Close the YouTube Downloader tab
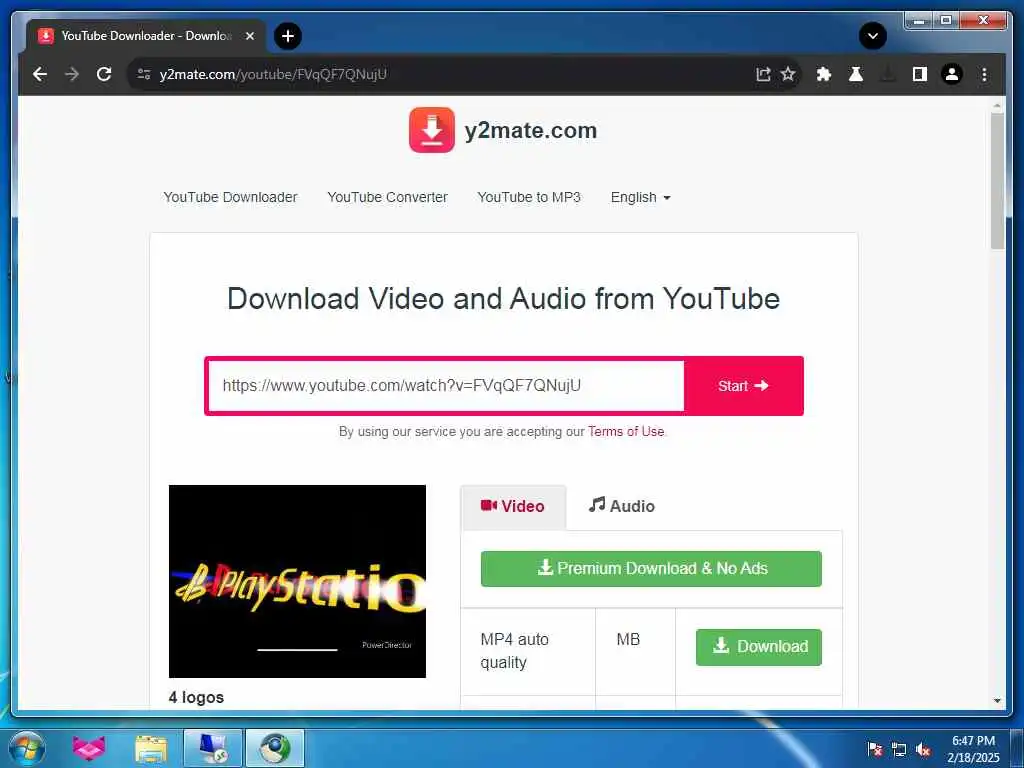 249,36
